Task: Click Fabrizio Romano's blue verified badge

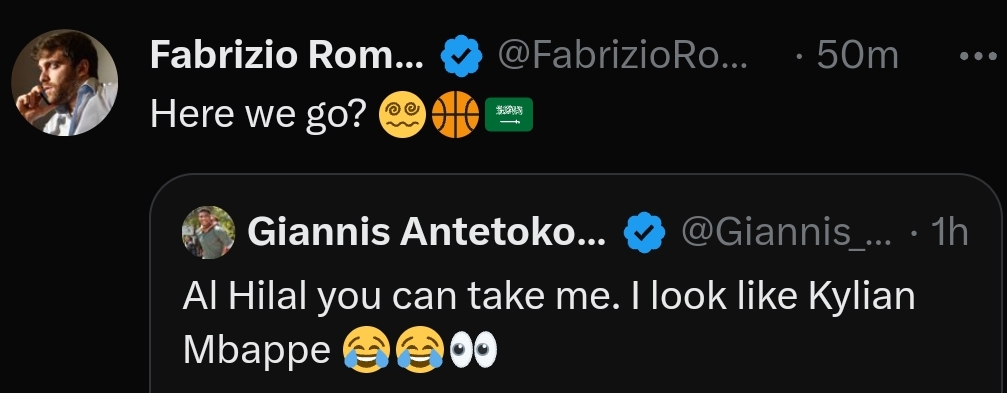Action: [462, 57]
